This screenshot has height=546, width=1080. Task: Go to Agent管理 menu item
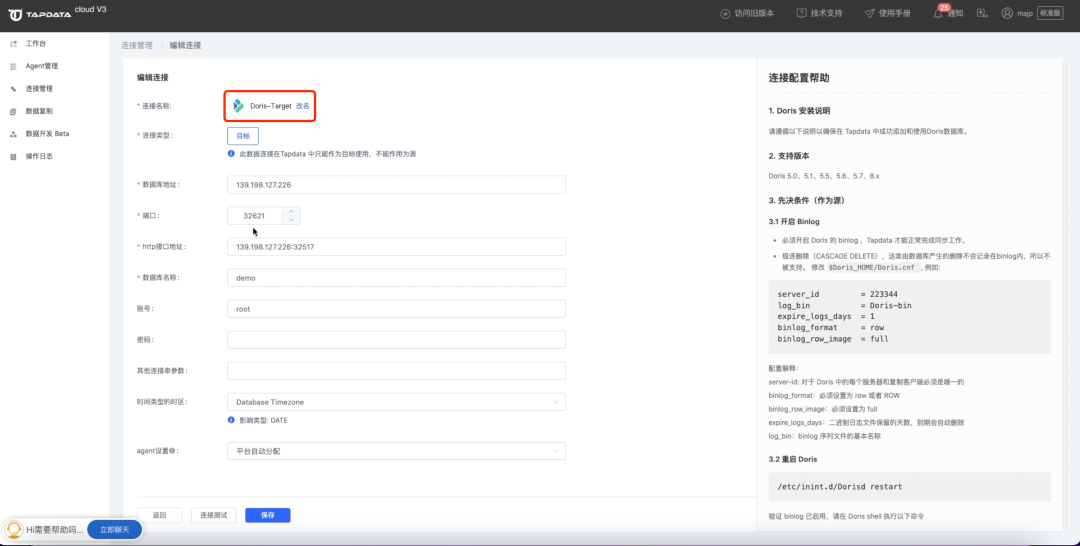(x=41, y=66)
